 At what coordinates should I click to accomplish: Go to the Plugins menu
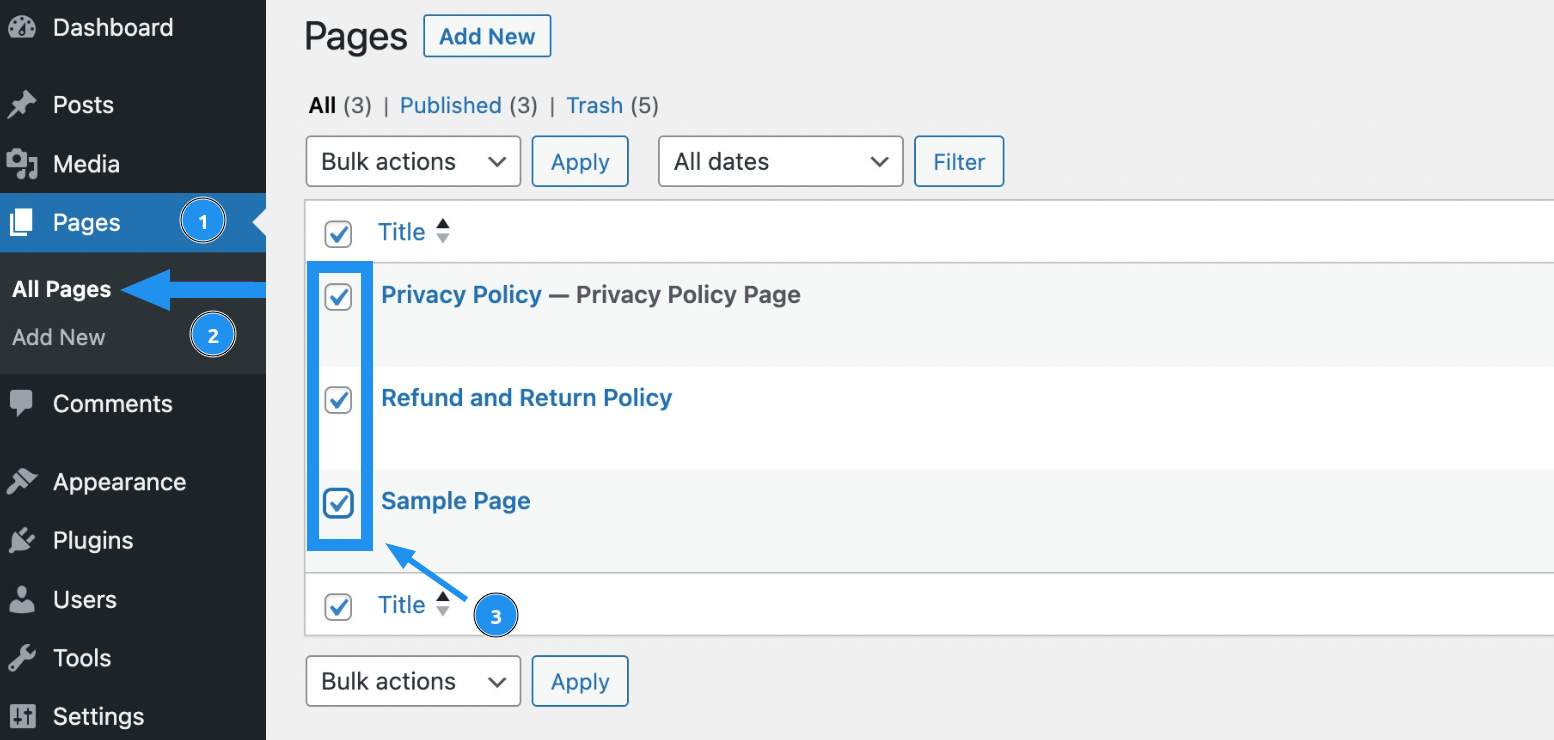point(133,541)
